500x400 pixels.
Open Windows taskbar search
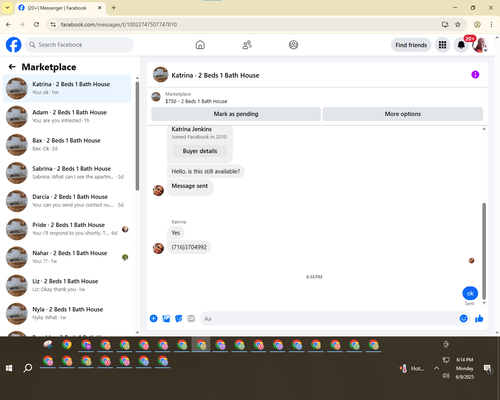point(28,368)
